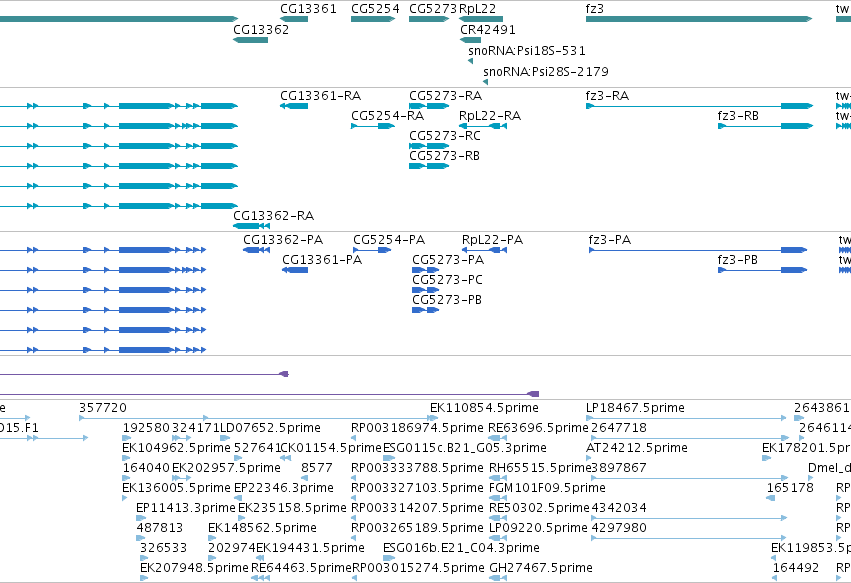
Task: Select snoRNA:Psi28S-2179 marker
Action: pyautogui.click(x=486, y=82)
